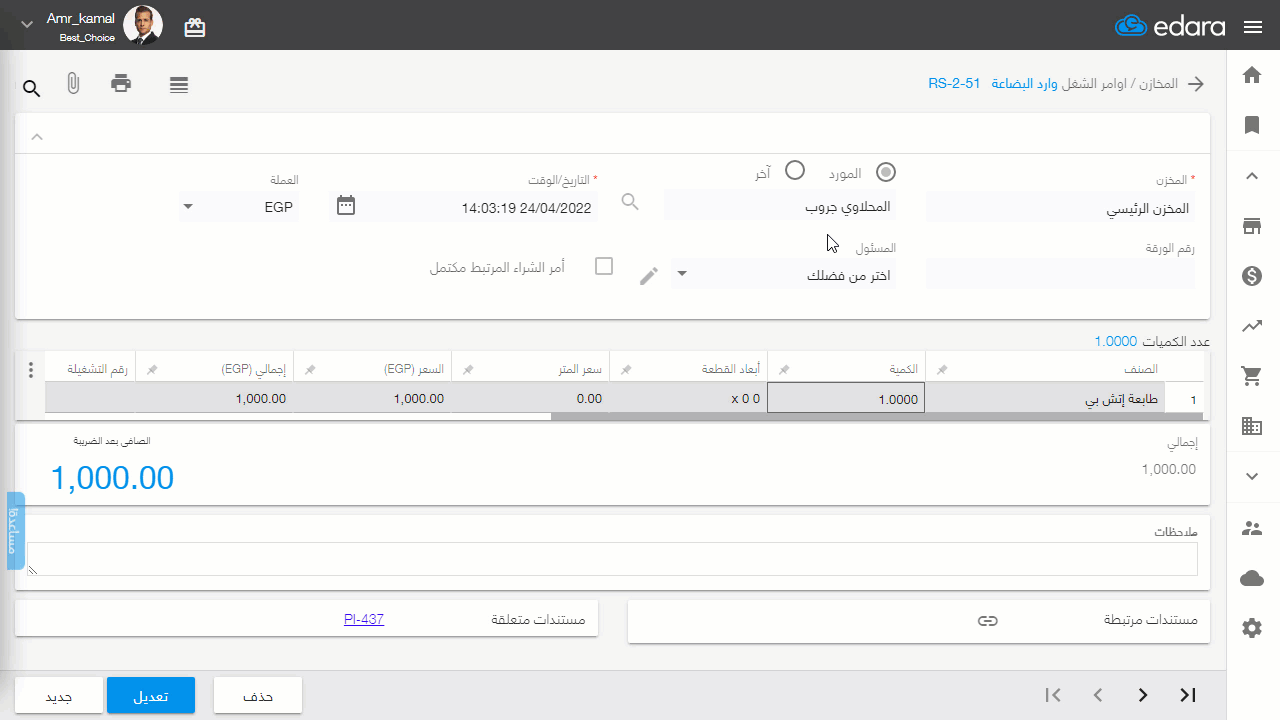Click the حذف delete button

click(258, 695)
